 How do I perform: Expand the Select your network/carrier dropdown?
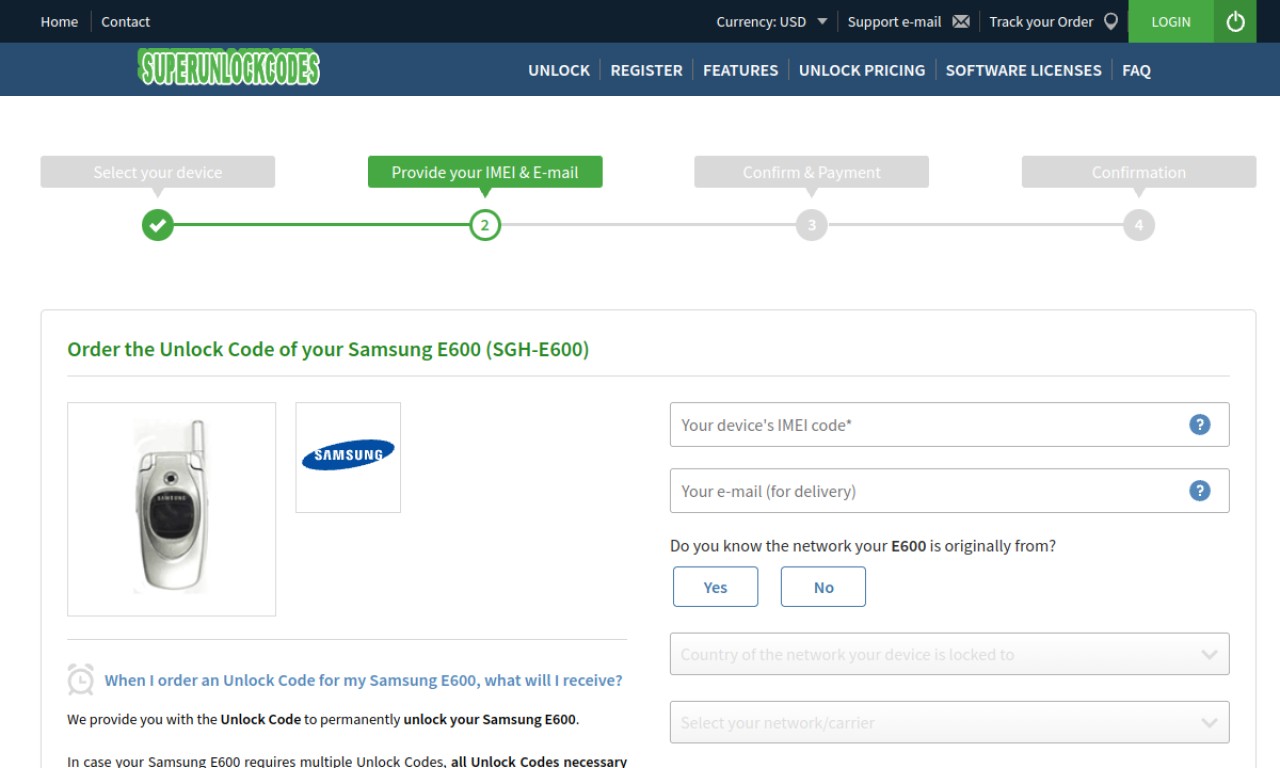pos(949,722)
